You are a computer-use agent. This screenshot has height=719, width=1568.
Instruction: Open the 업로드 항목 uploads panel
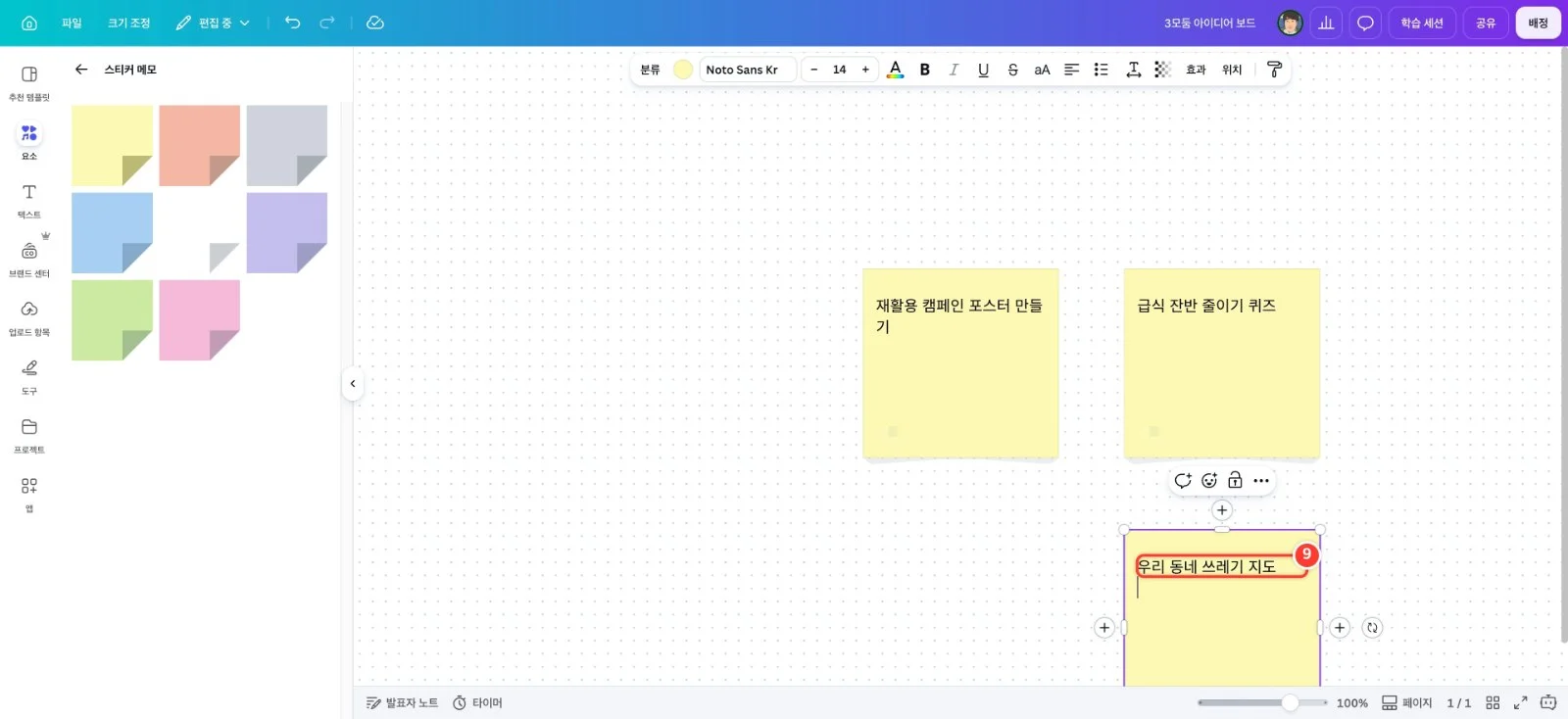(29, 318)
